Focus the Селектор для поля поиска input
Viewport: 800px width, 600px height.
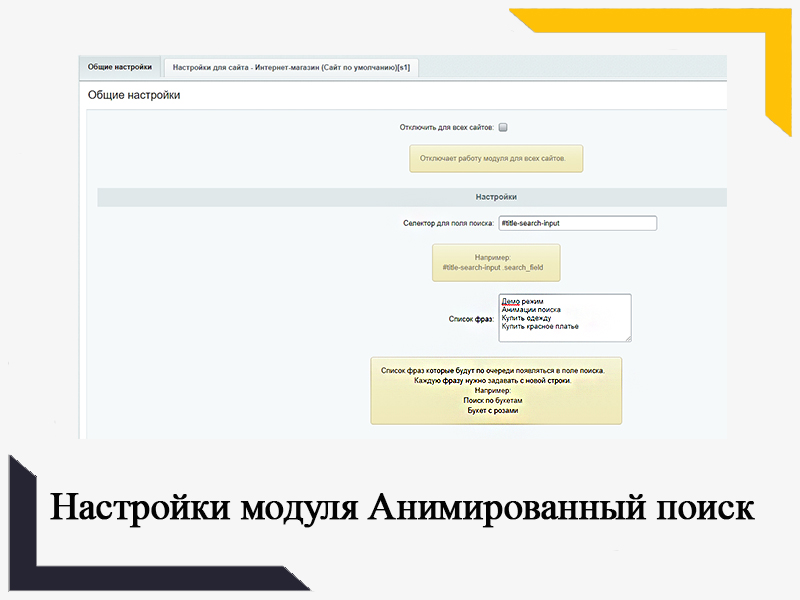pos(577,224)
